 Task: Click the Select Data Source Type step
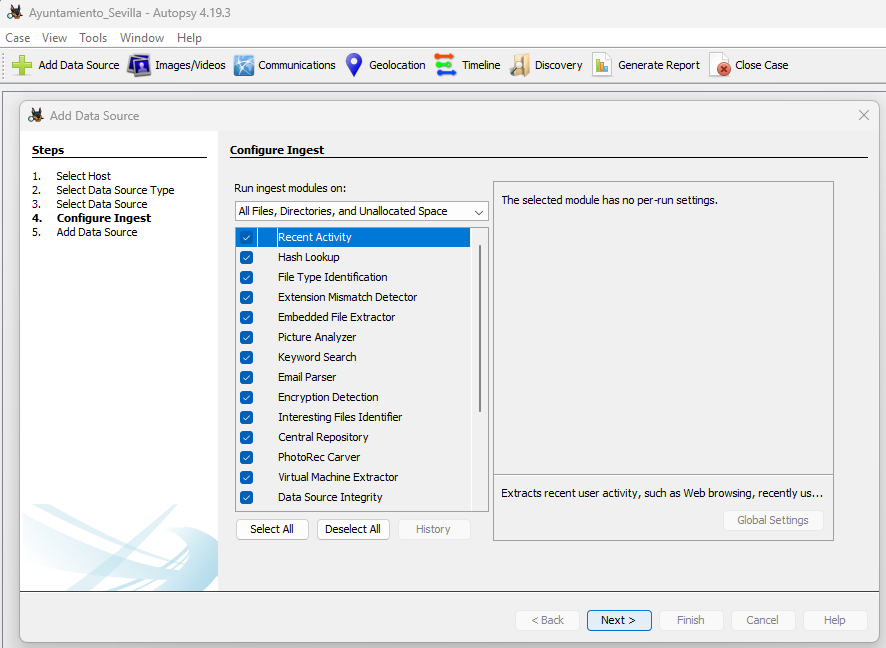tap(115, 190)
